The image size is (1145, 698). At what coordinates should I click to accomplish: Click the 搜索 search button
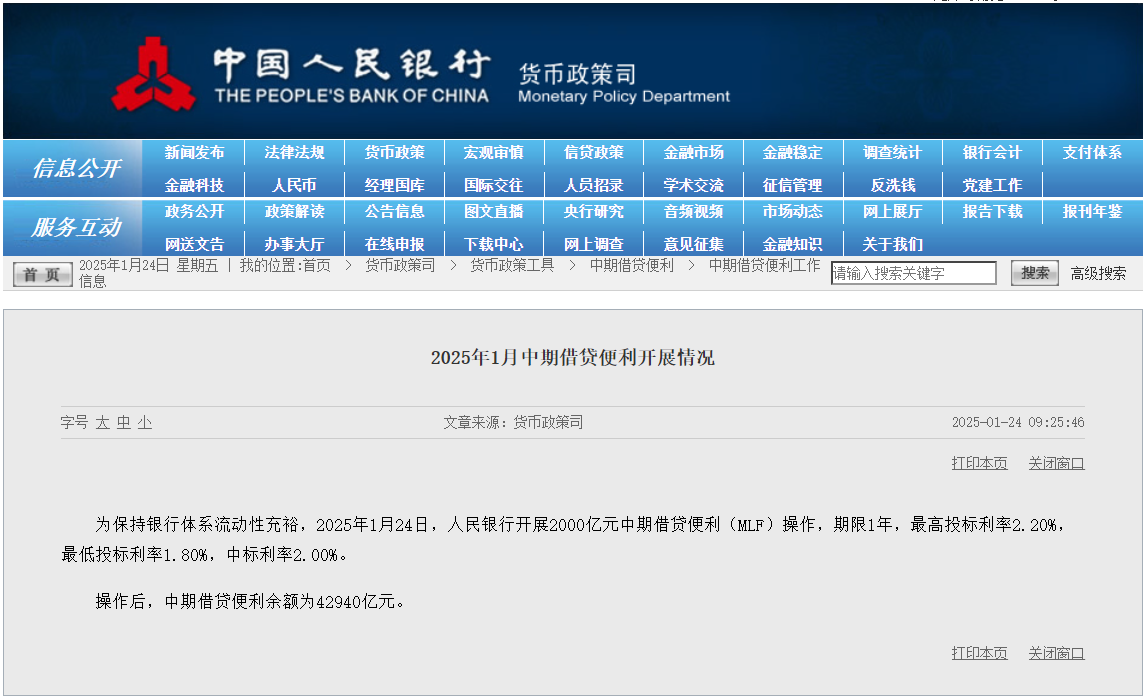(1035, 273)
